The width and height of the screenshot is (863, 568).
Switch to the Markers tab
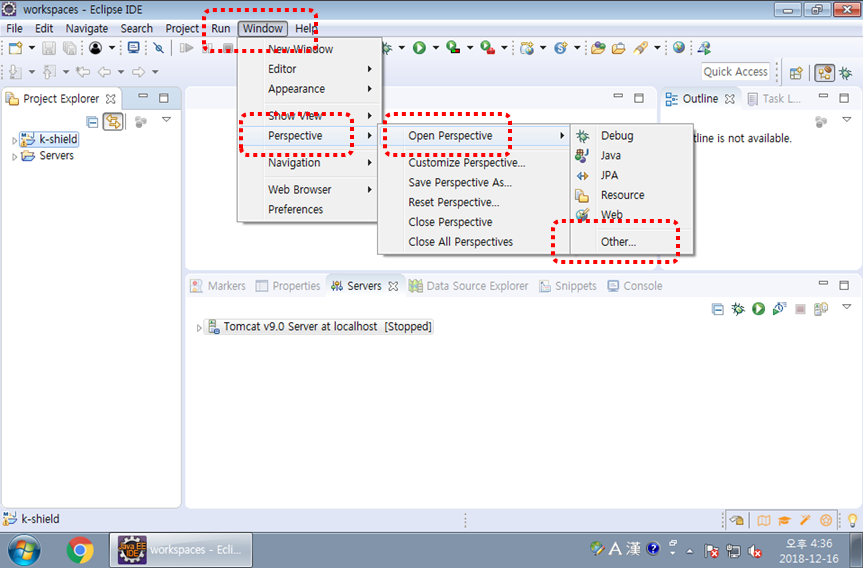tap(219, 286)
